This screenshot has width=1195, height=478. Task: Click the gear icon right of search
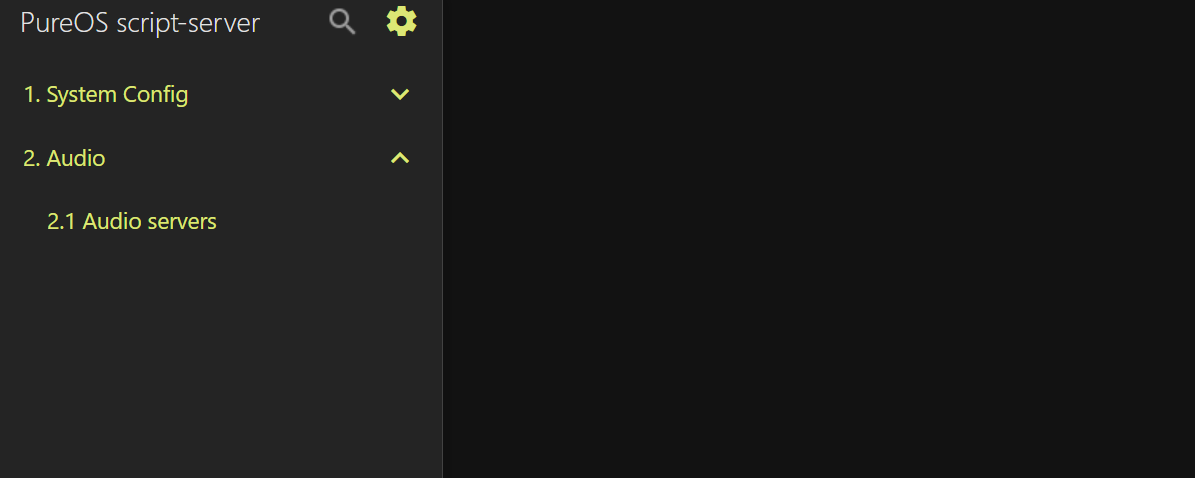[402, 21]
